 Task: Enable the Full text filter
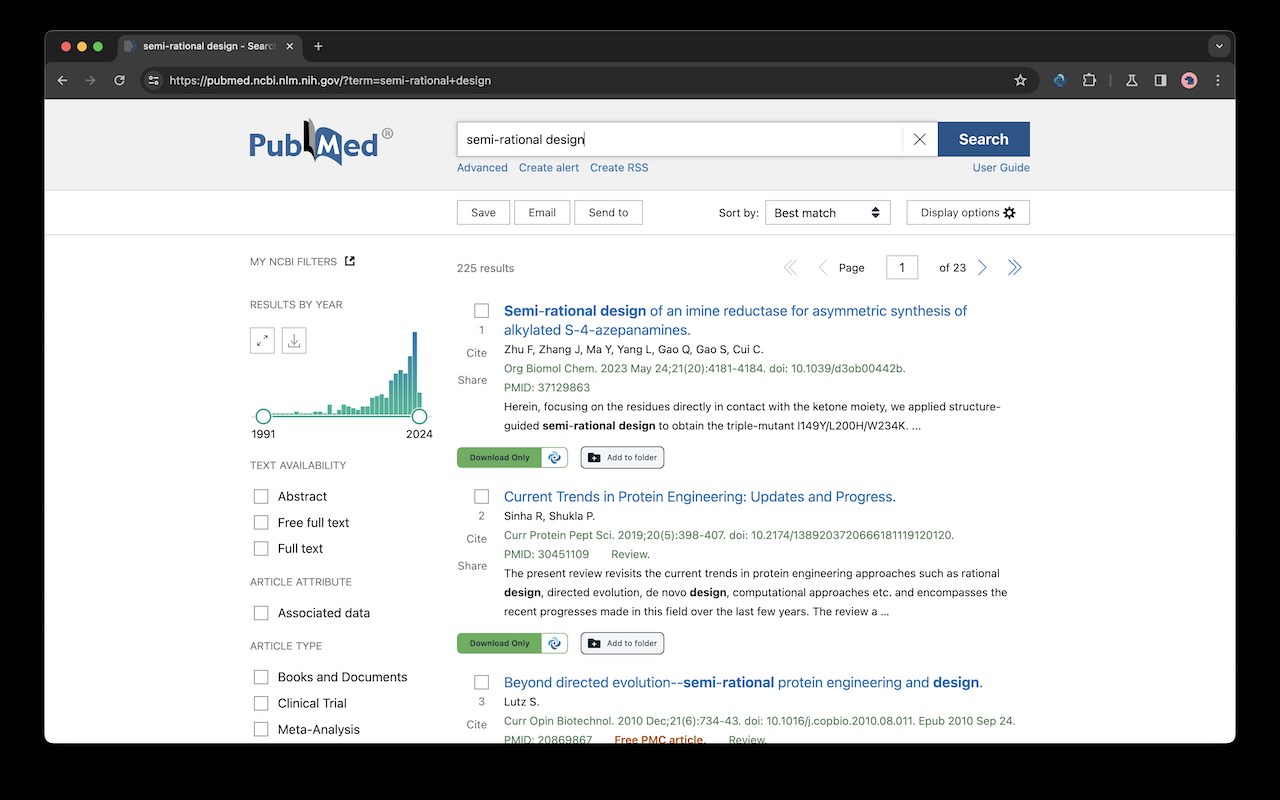coord(261,548)
